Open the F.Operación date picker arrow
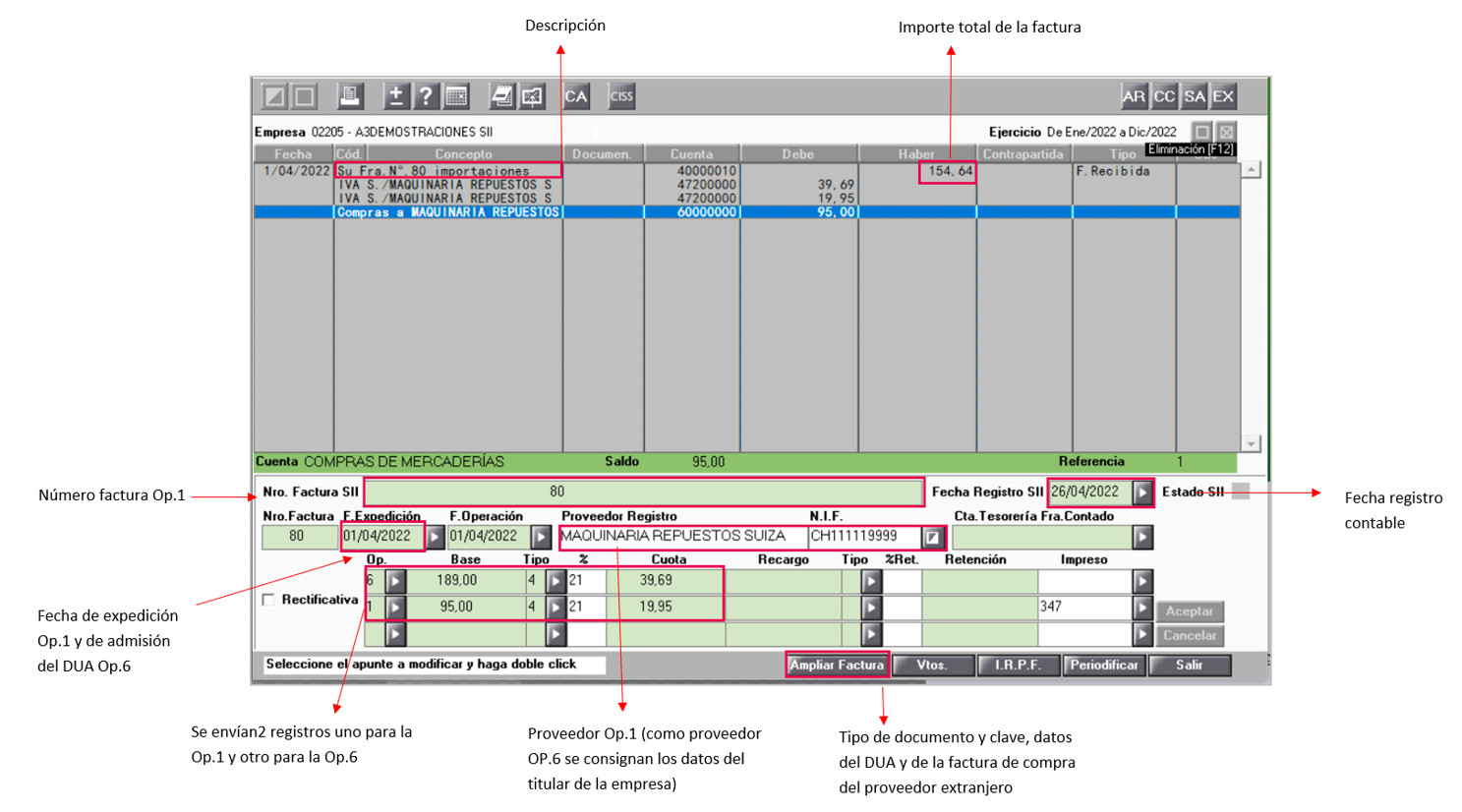 click(x=541, y=537)
